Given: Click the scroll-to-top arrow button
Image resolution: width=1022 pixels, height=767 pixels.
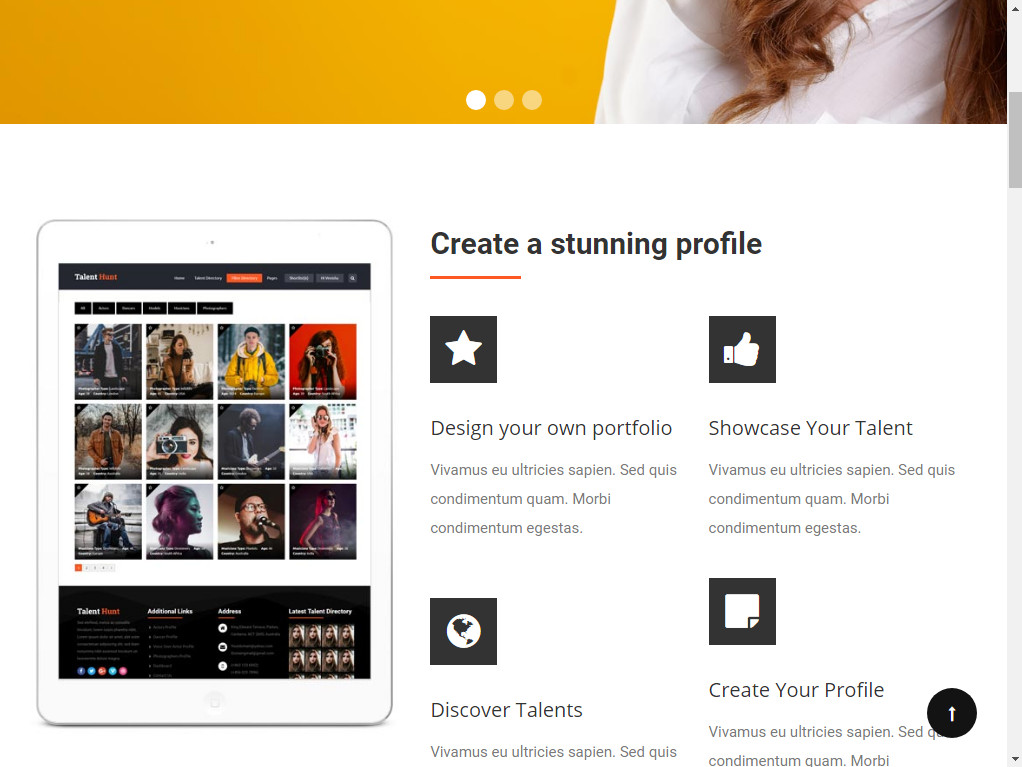Looking at the screenshot, I should click(x=952, y=713).
